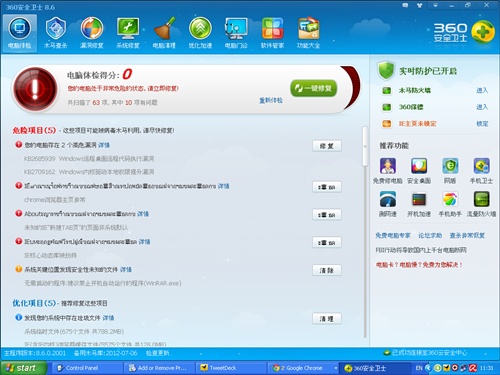Click the 重新体检 link
This screenshot has width=500, height=375.
coord(271,100)
